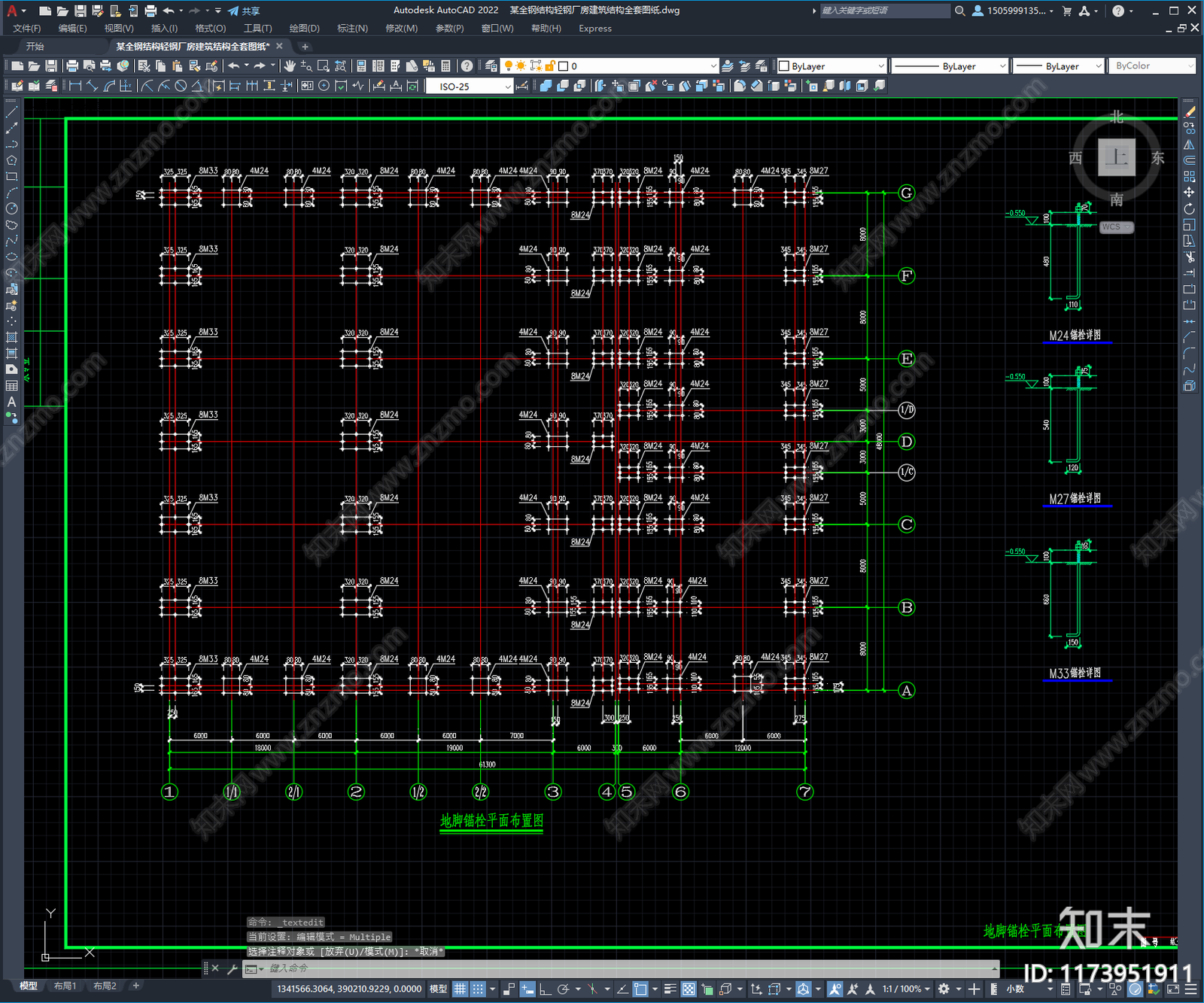Open the 绘图(D) menu

click(305, 29)
